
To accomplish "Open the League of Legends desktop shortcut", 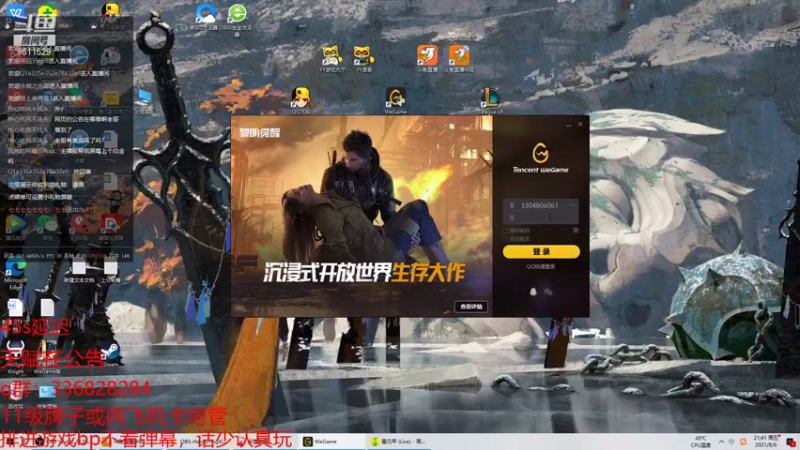I will pyautogui.click(x=490, y=100).
